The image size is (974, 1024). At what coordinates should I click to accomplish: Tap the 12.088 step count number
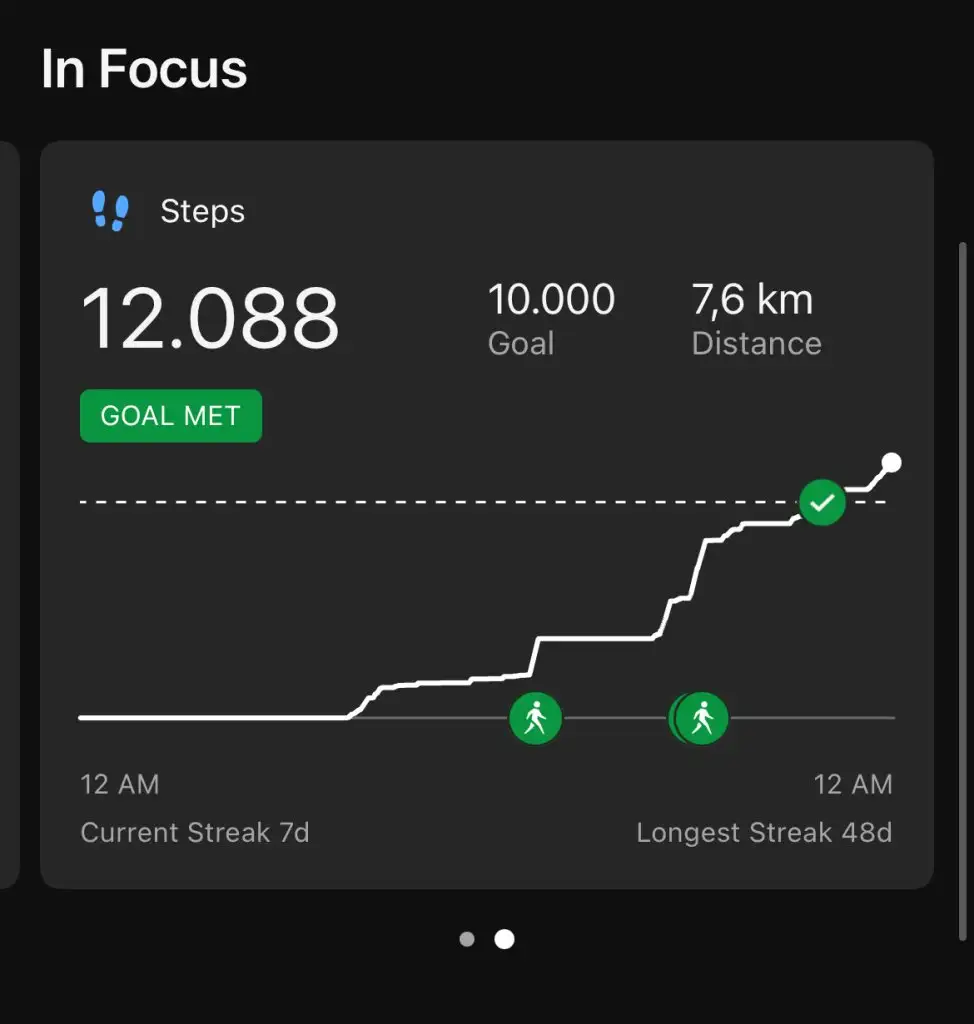tap(210, 318)
